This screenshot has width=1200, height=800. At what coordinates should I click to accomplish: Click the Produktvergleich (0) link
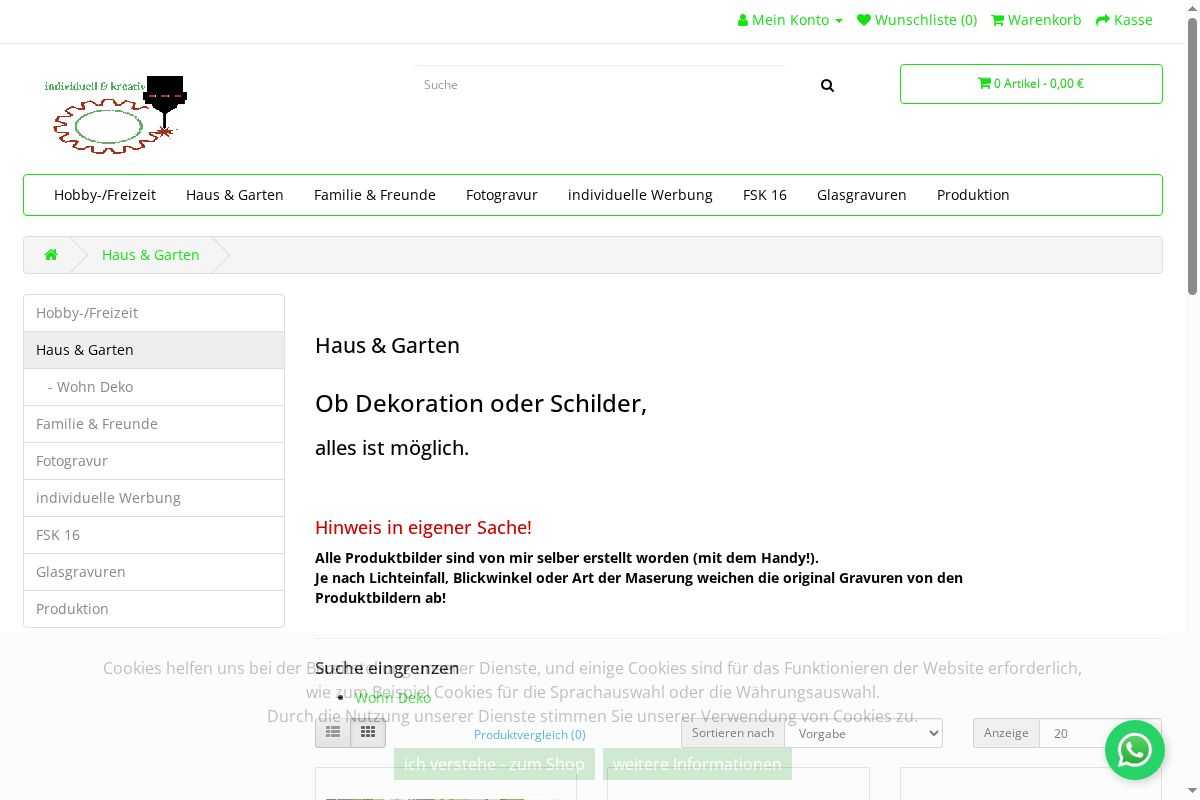point(530,734)
